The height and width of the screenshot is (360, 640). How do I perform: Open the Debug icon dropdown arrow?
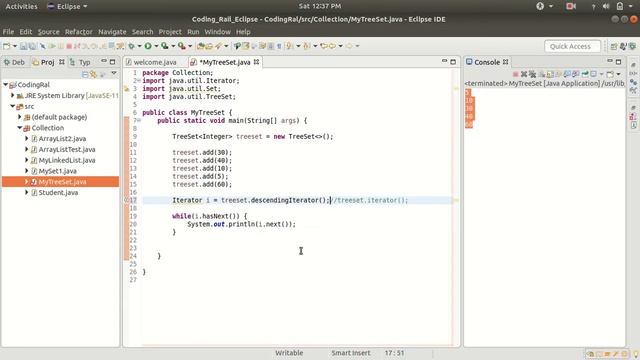tap(140, 46)
